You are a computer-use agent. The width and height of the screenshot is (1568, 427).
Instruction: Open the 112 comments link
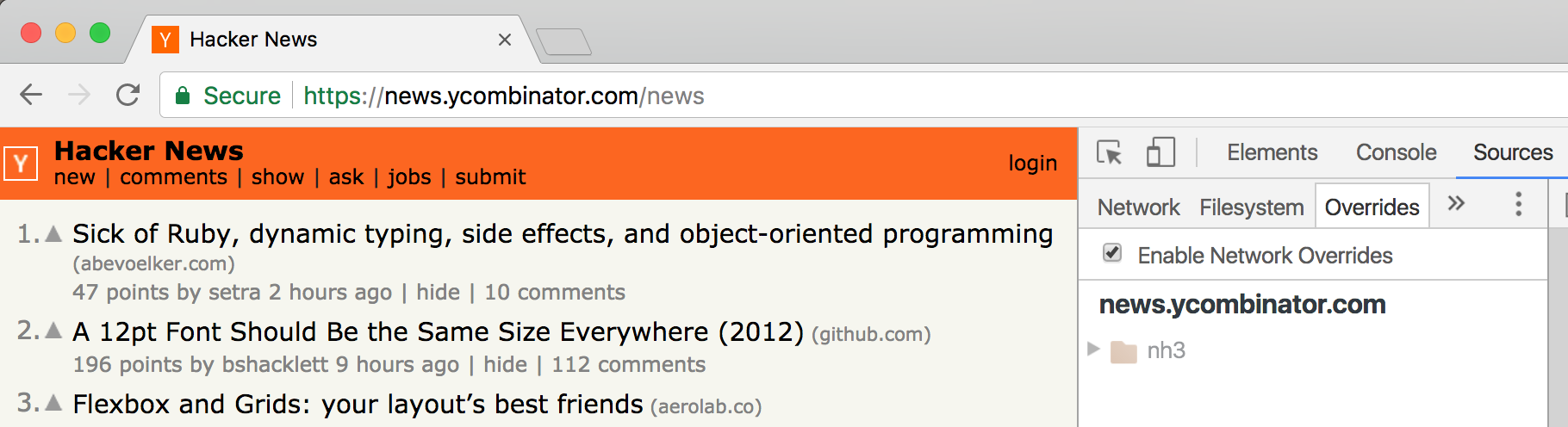tap(628, 365)
